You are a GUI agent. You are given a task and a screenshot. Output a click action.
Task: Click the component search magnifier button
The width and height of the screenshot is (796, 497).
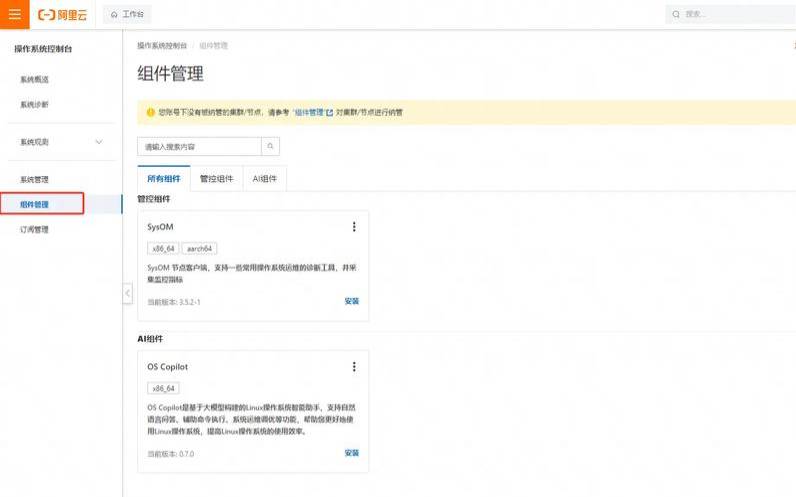270,147
